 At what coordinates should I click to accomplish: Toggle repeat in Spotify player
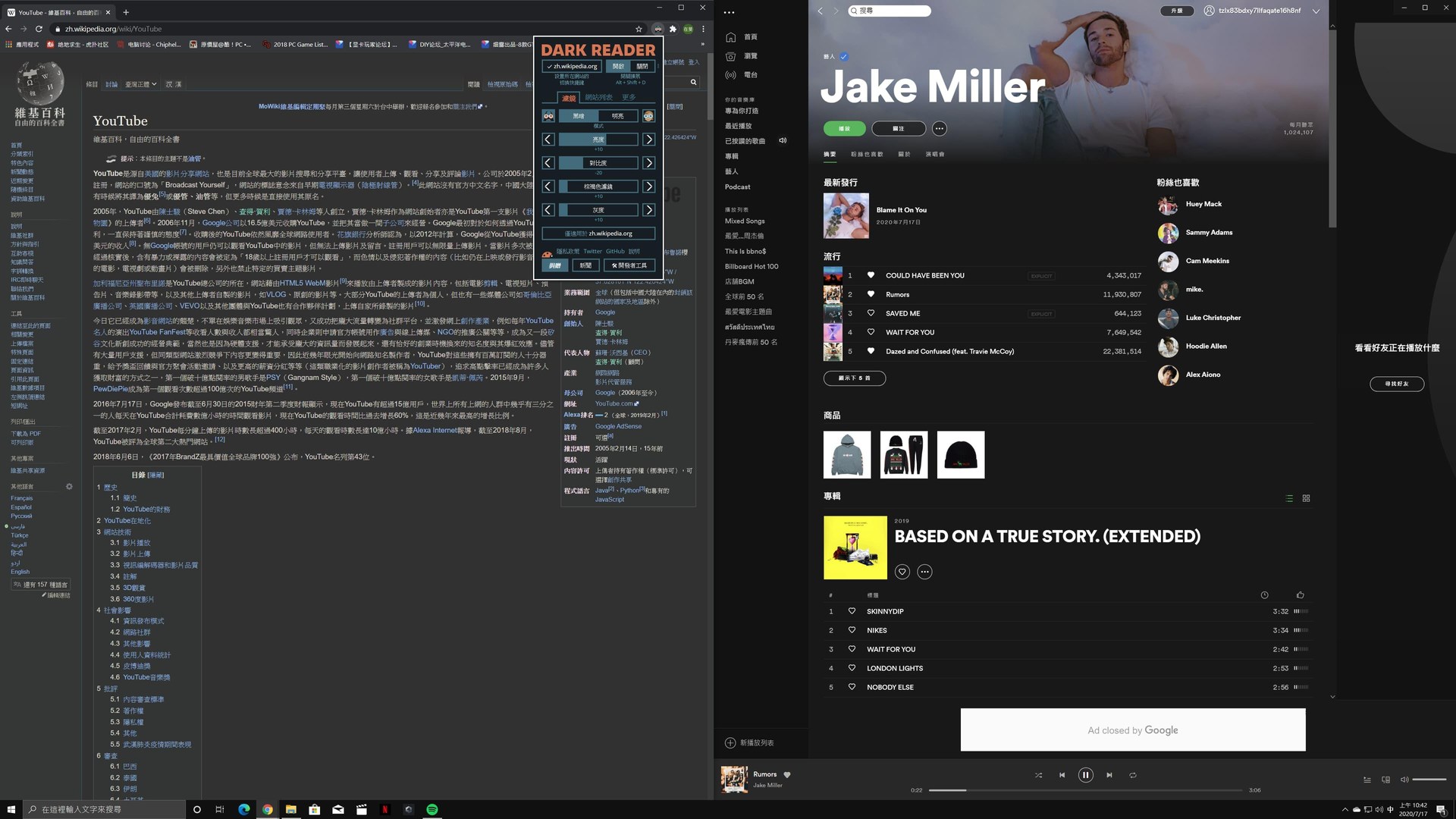1133,775
